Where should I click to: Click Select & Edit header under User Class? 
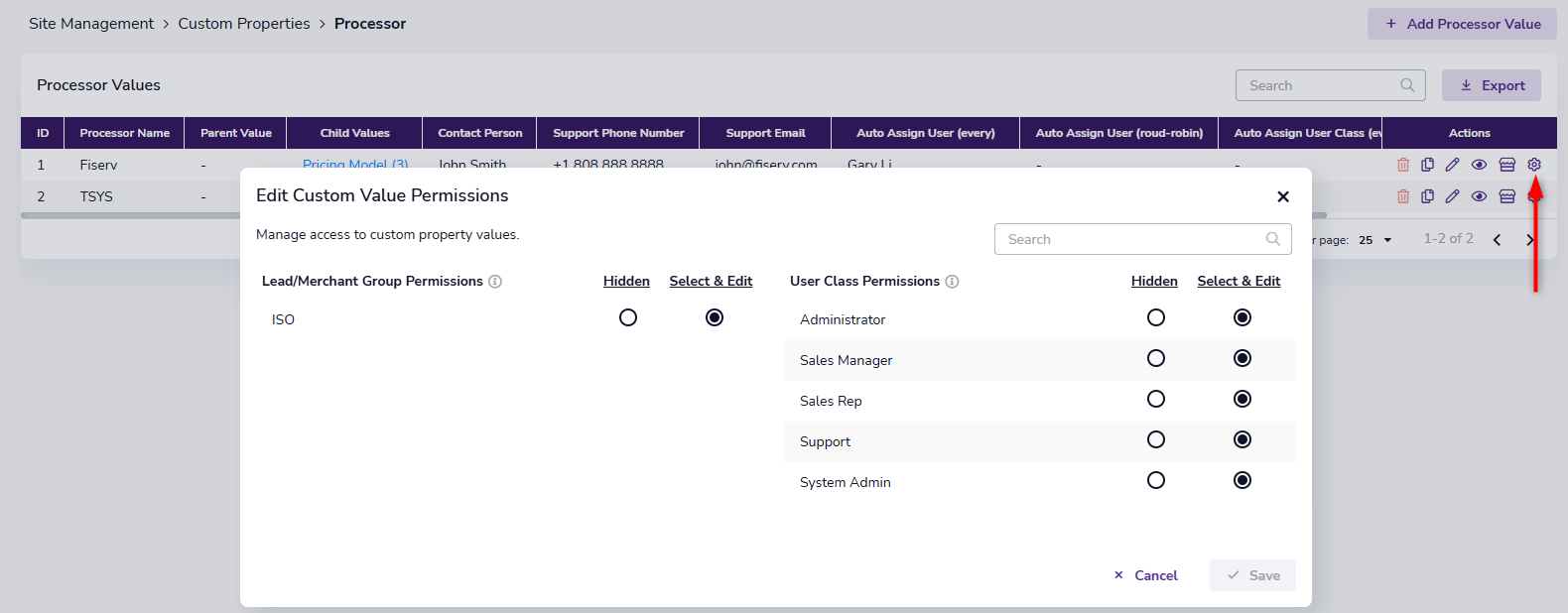[x=1239, y=282]
